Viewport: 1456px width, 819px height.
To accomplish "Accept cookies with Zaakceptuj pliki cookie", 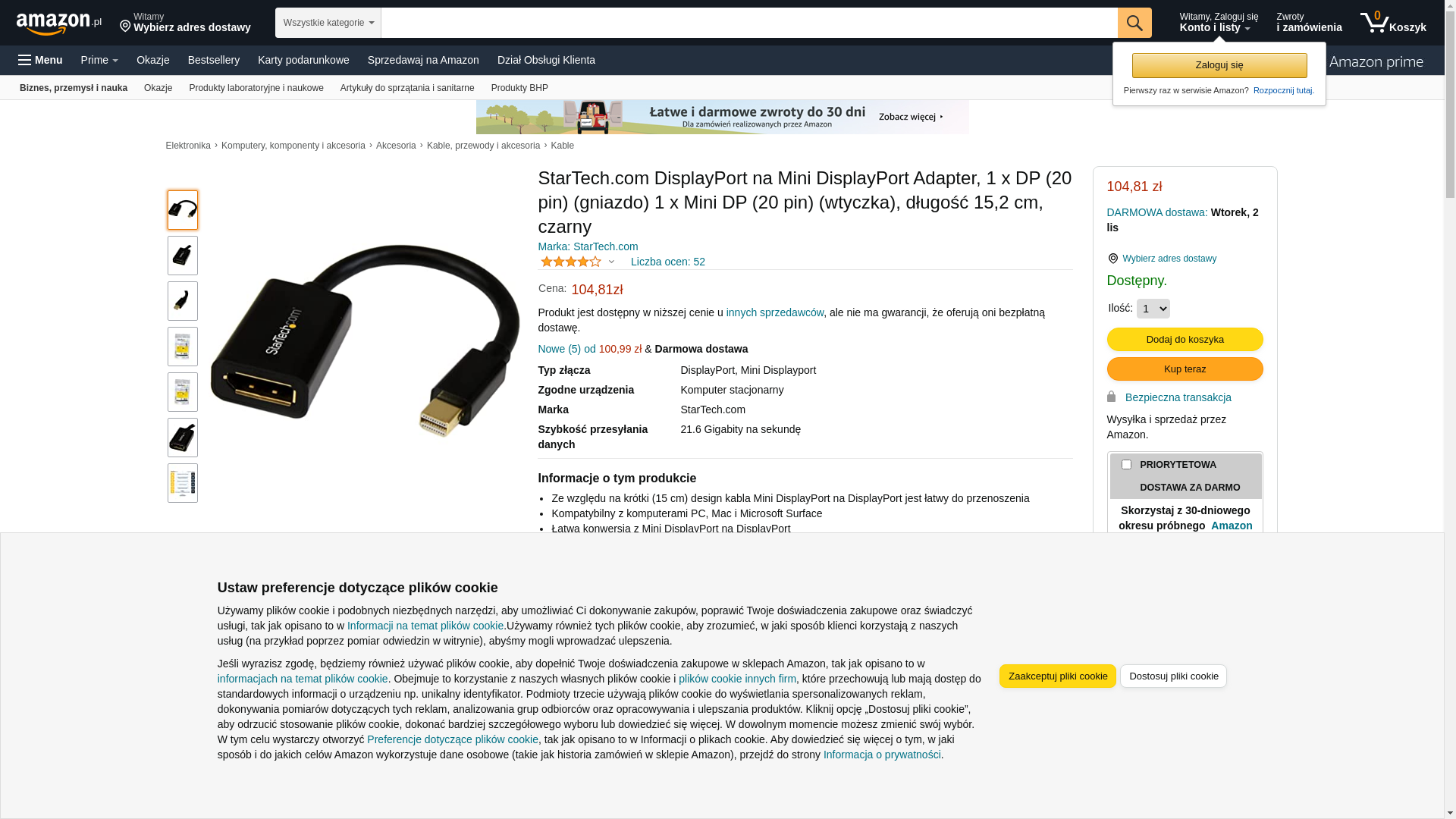I will (1057, 676).
